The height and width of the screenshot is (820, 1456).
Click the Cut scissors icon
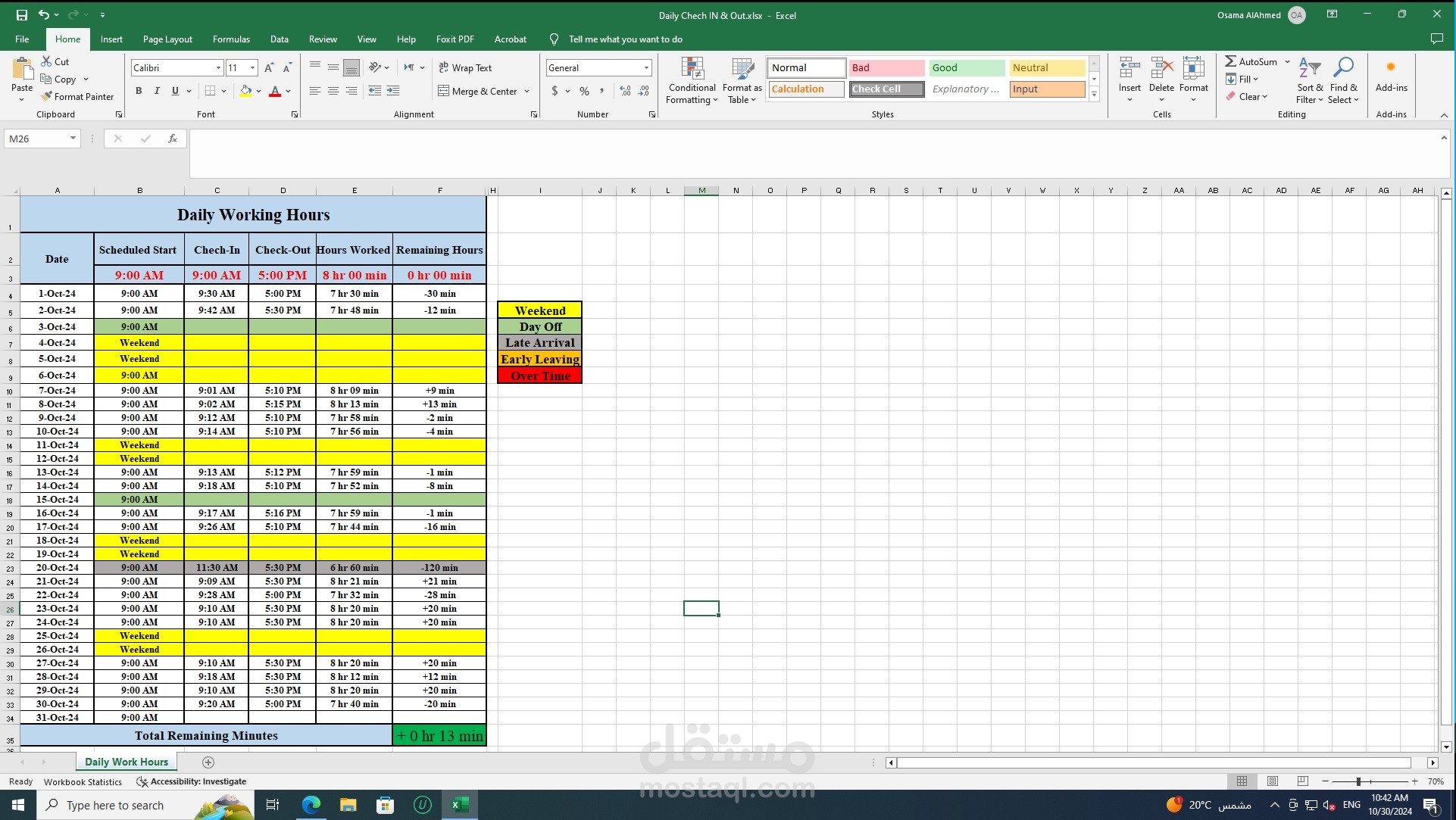(47, 61)
